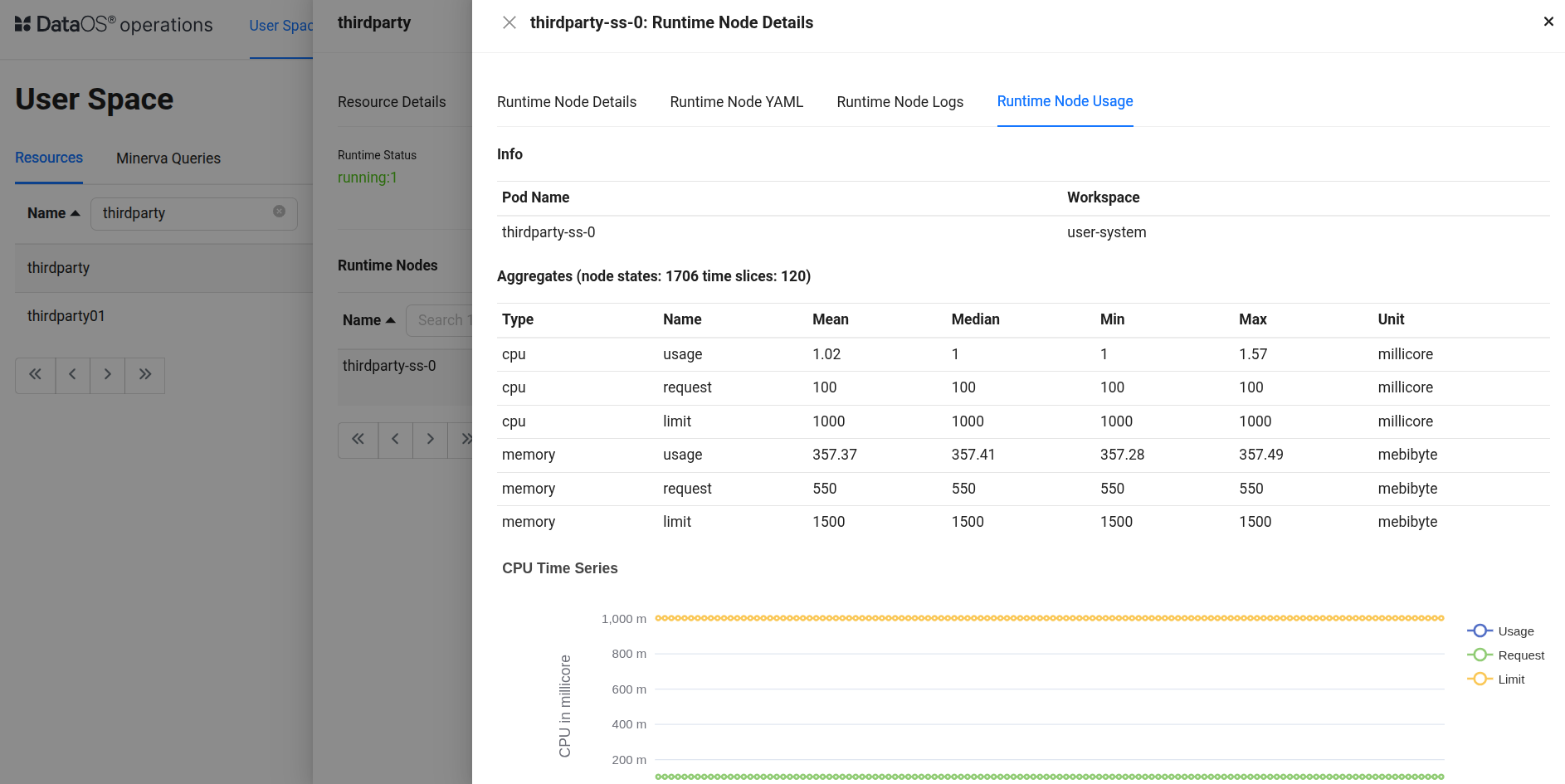Screen dimensions: 1565x784
Task: Go to first page in User Space pagination
Action: pyautogui.click(x=35, y=375)
